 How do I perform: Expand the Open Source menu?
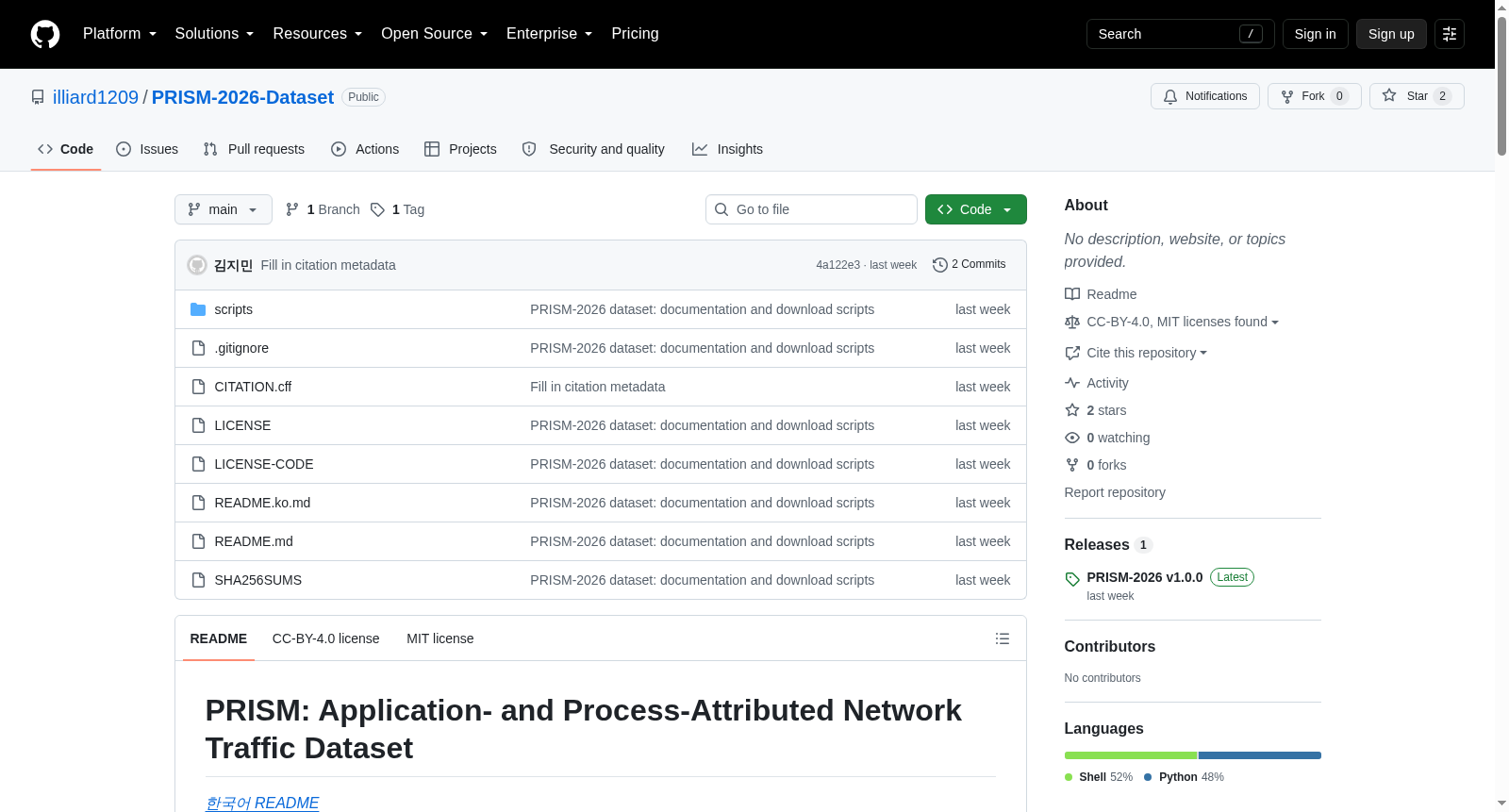pyautogui.click(x=435, y=34)
